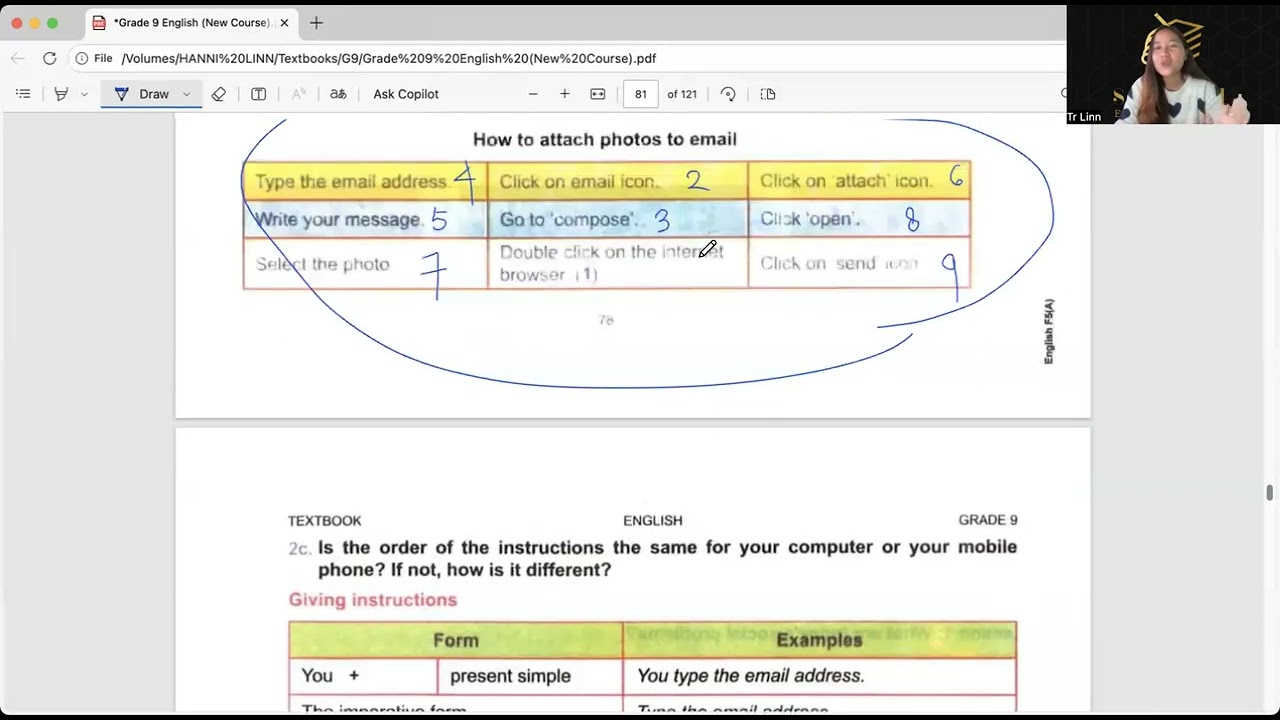Click the 'Click on email icon' cell

[618, 181]
